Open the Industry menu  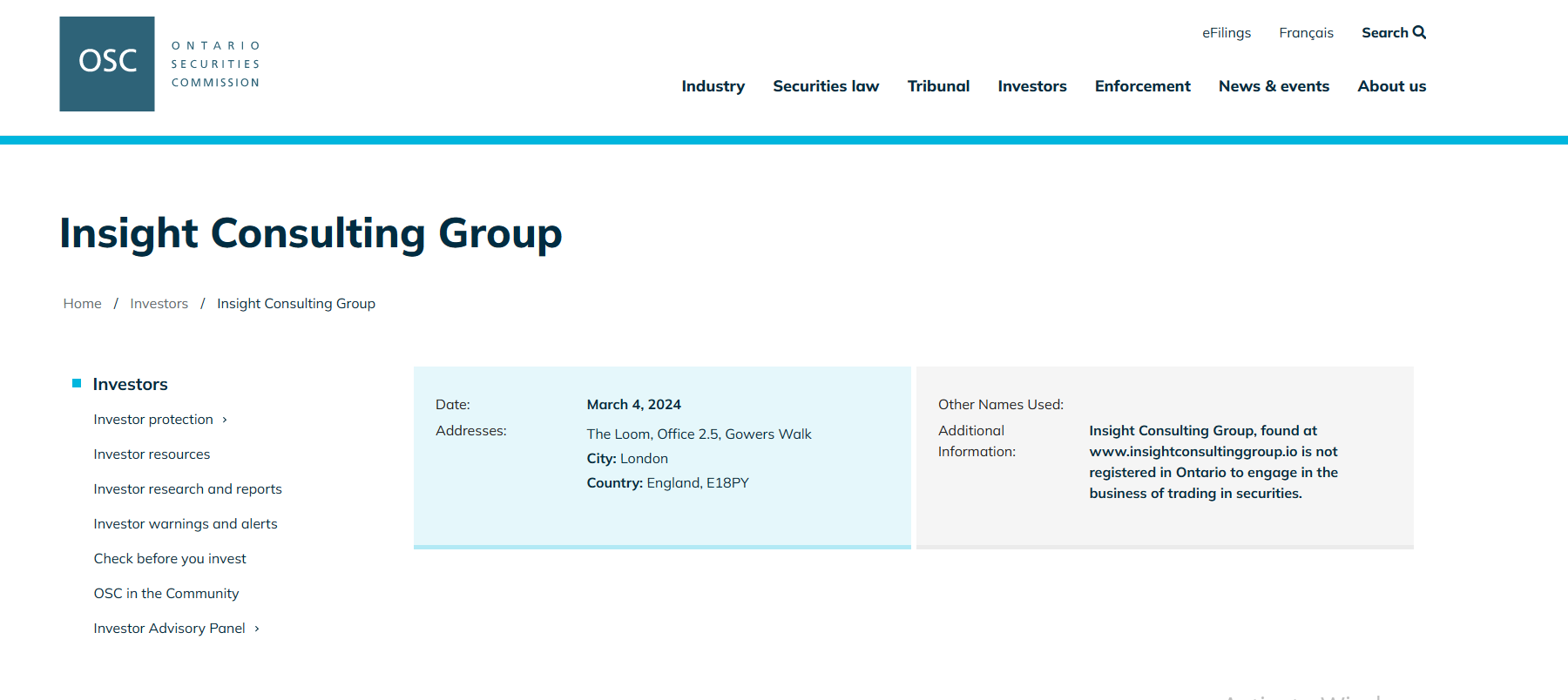713,86
